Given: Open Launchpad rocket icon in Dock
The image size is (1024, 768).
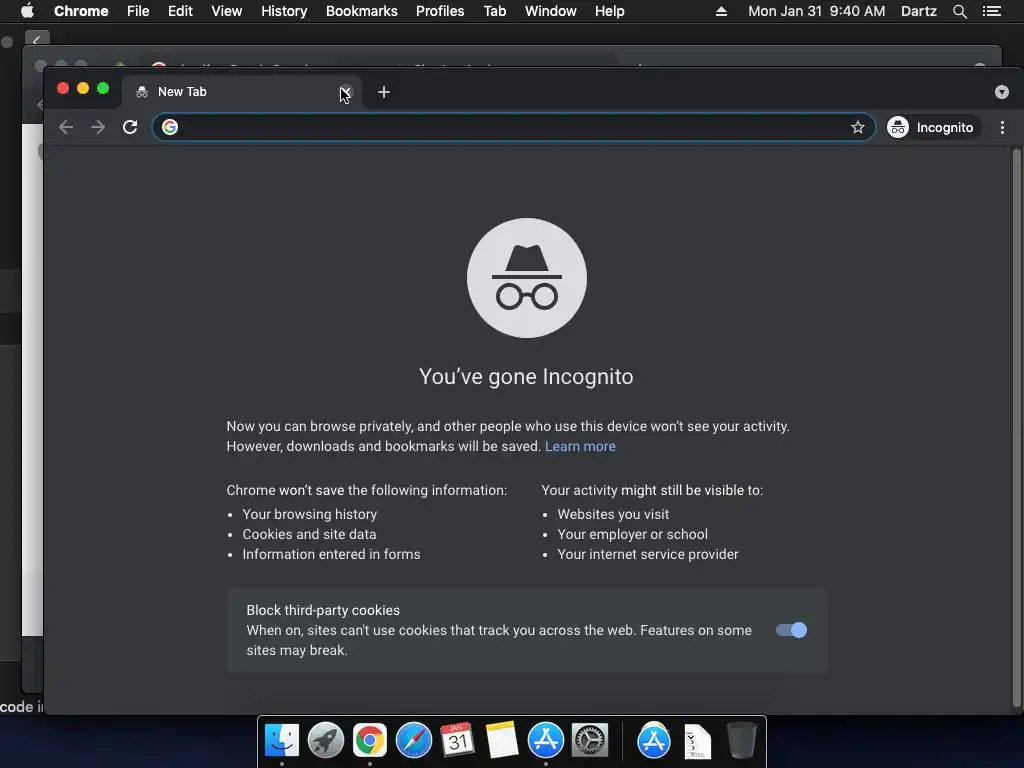Looking at the screenshot, I should pos(326,740).
